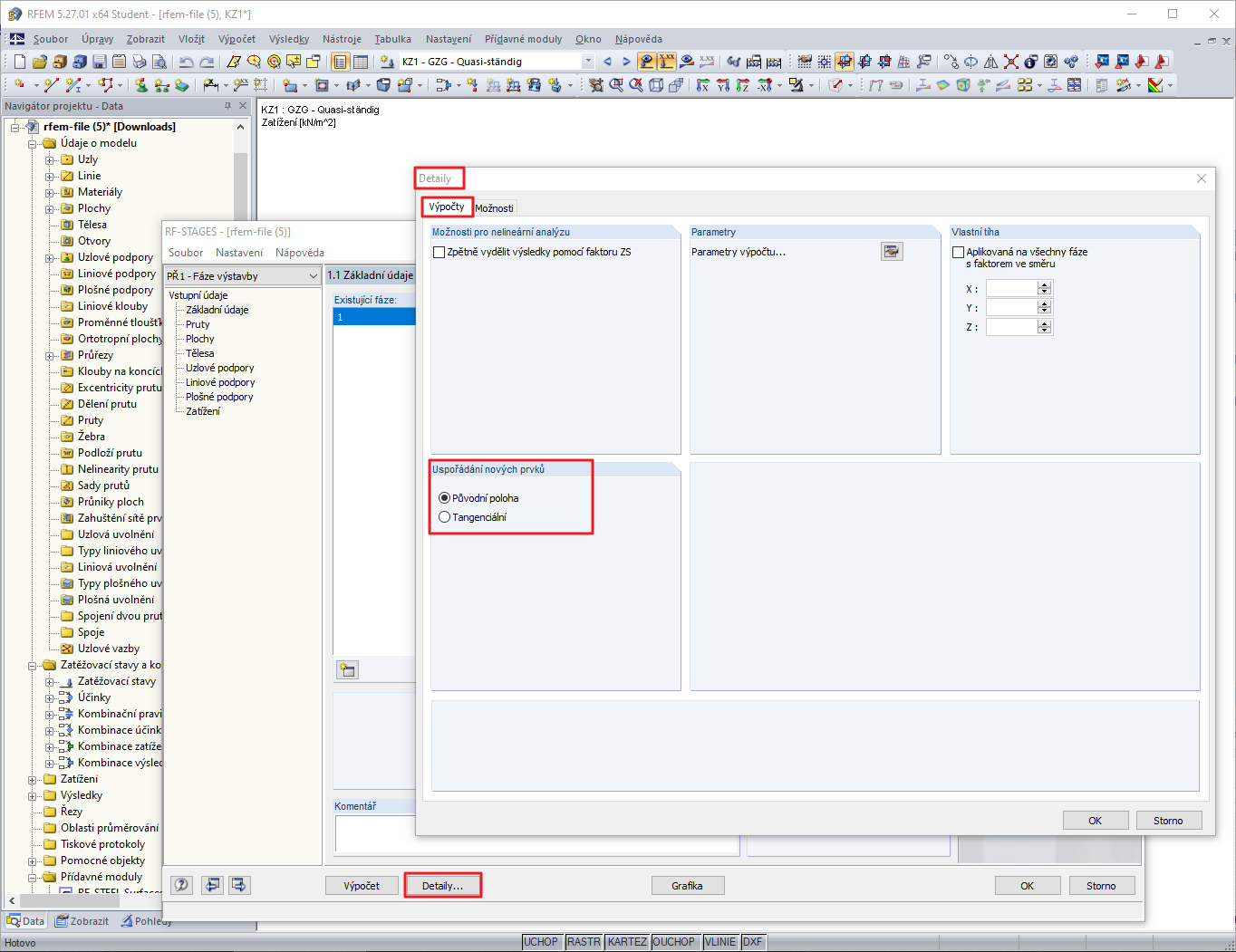Expand the Výsledky folder in navigator
1236x952 pixels.
(33, 795)
